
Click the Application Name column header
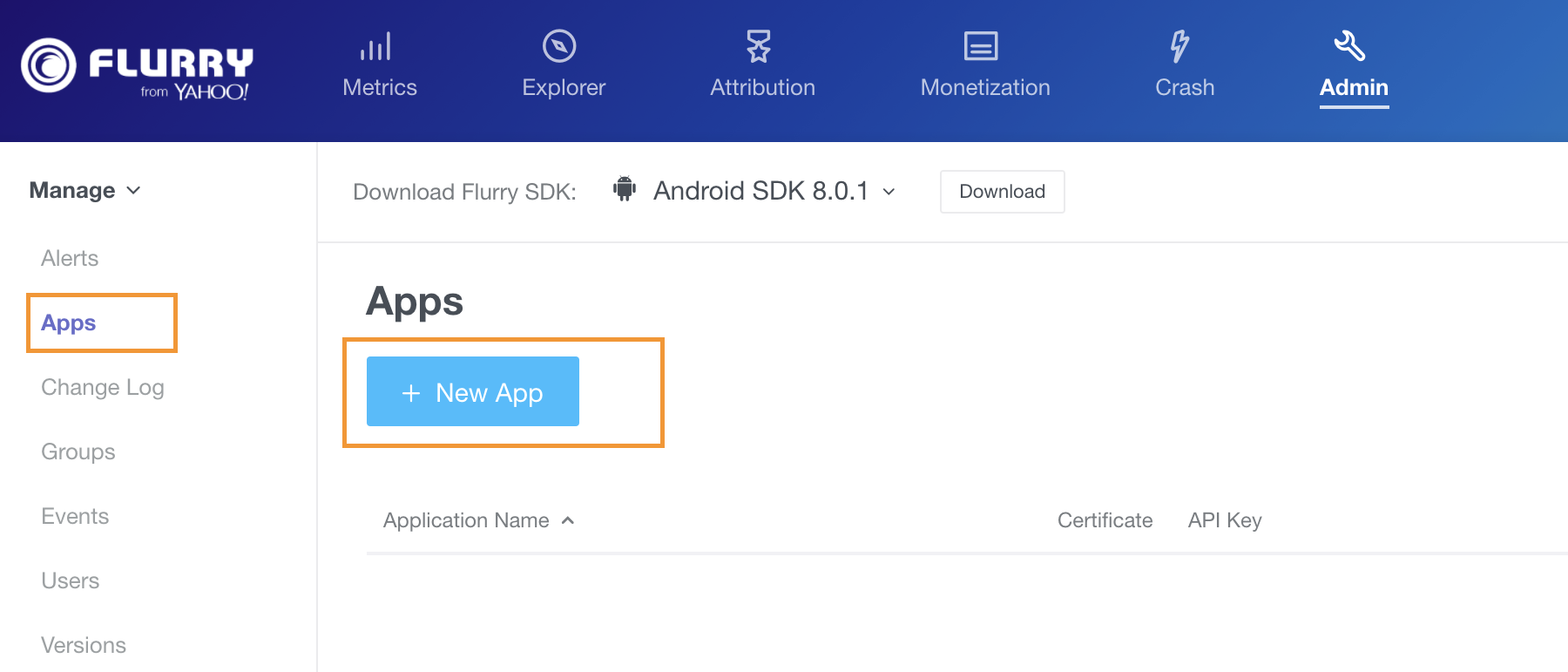(466, 520)
